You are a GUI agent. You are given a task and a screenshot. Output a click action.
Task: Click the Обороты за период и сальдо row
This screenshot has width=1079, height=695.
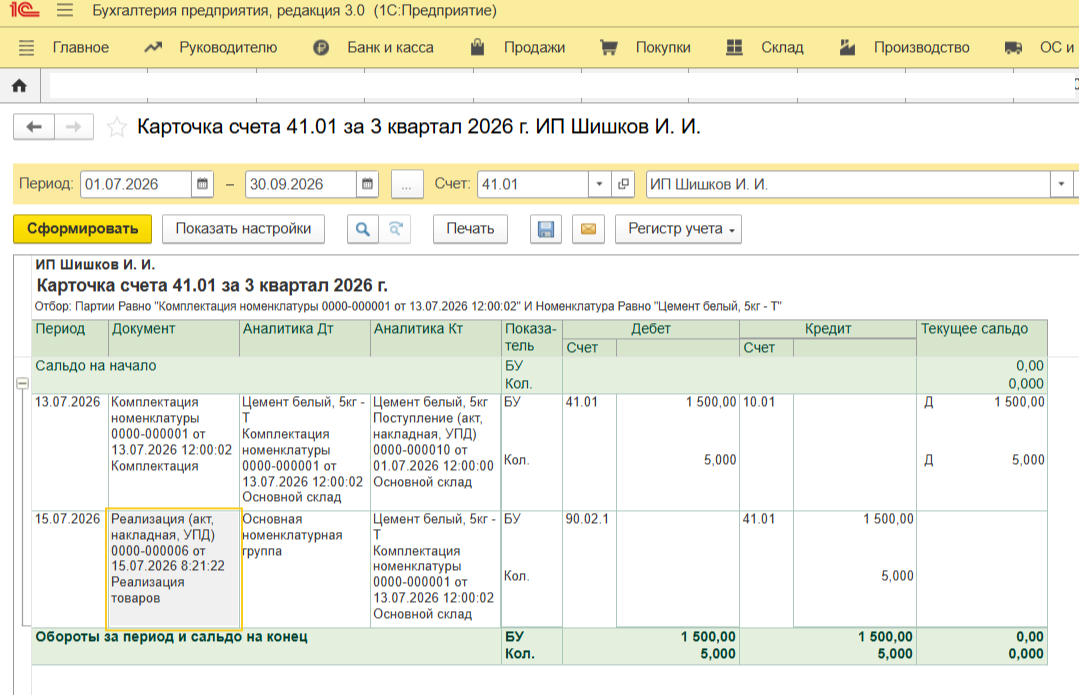[540, 645]
